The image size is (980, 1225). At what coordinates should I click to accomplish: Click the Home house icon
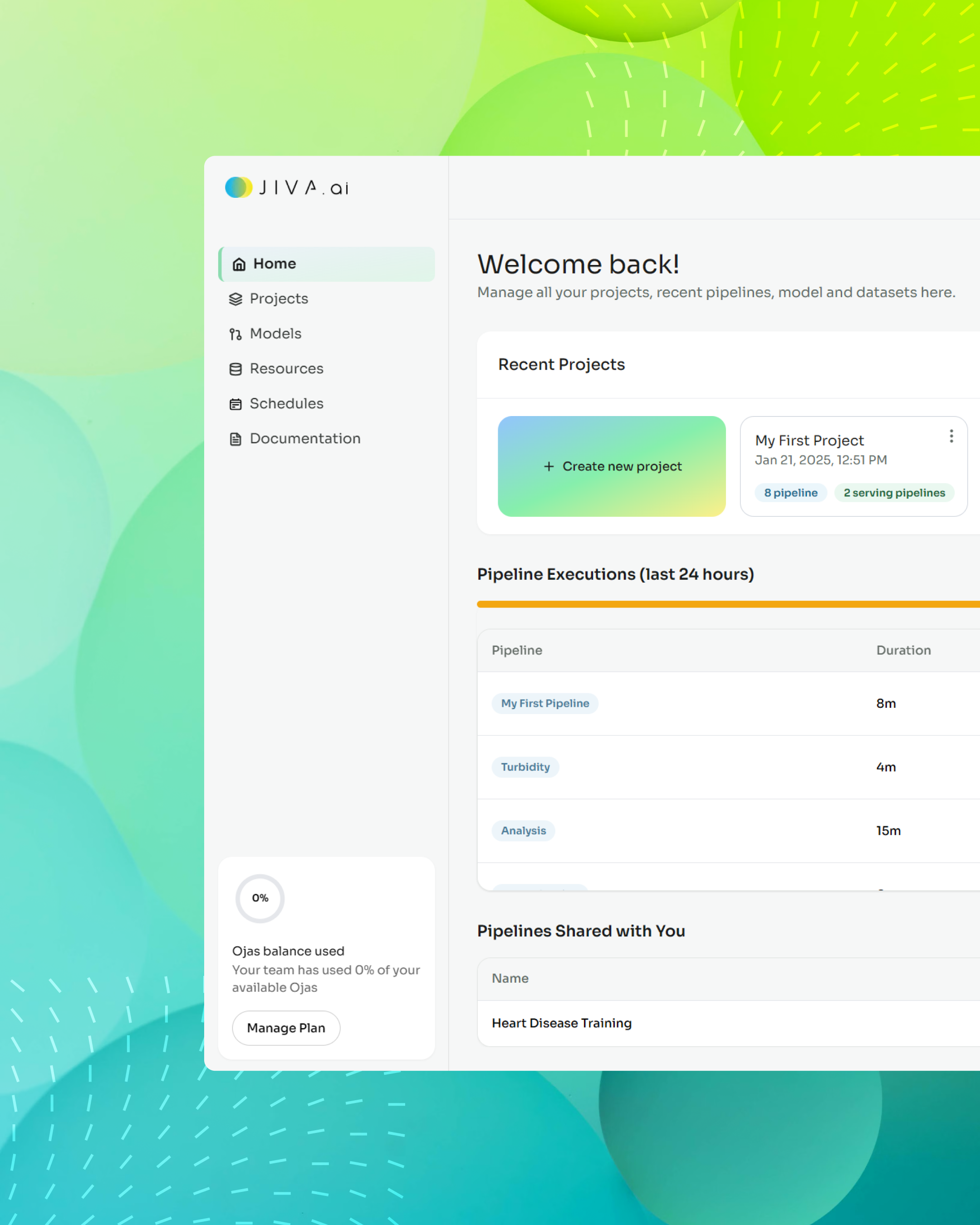[x=239, y=264]
